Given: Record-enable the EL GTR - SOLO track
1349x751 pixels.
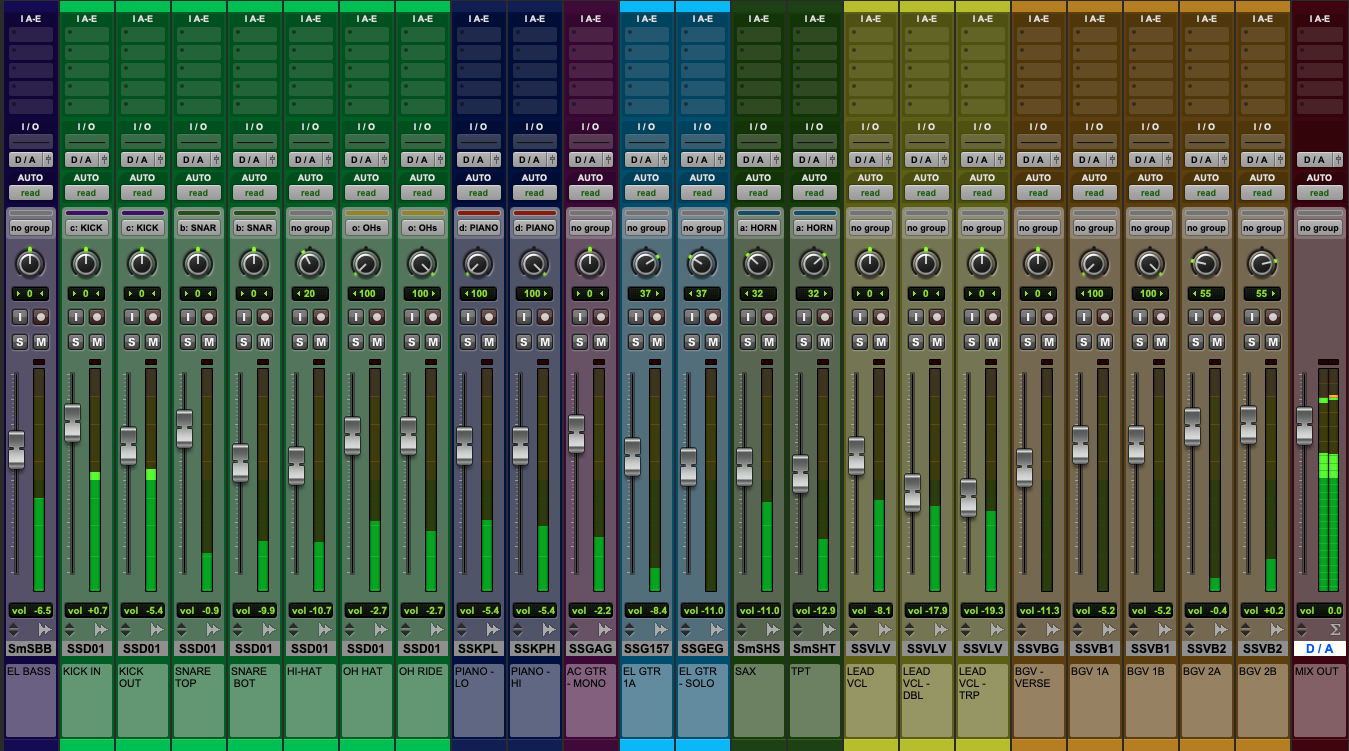Looking at the screenshot, I should [x=713, y=316].
